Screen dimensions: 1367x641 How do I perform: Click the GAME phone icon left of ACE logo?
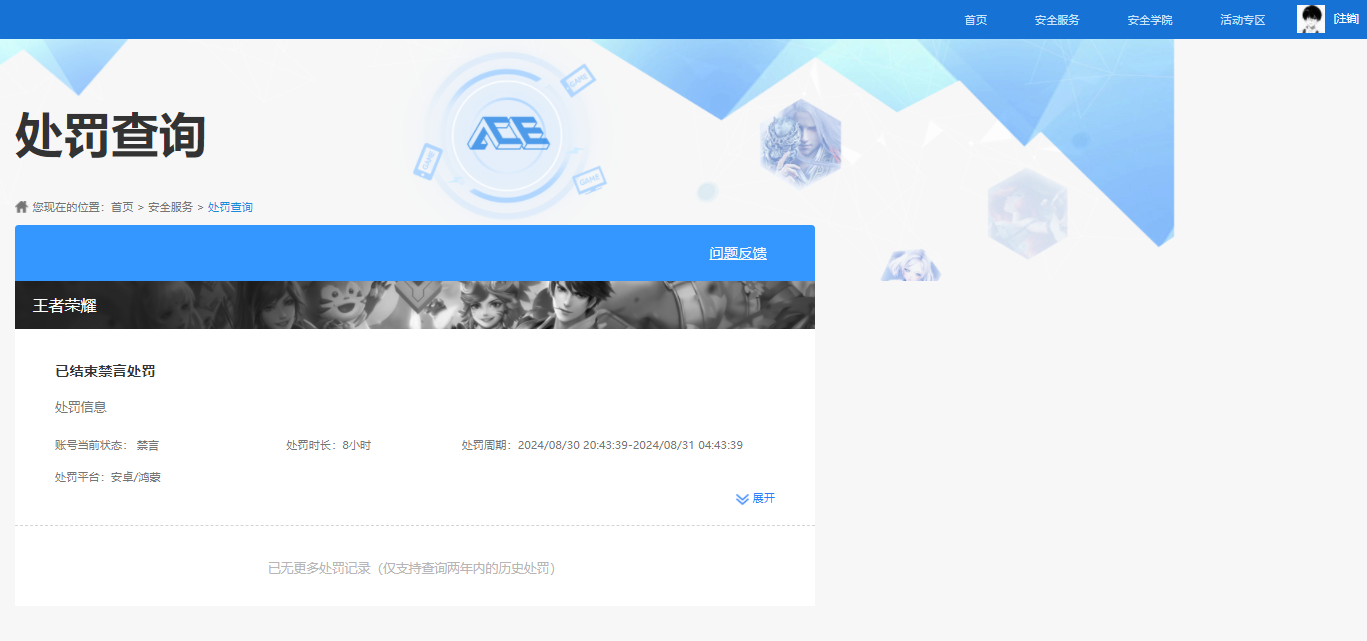pos(428,159)
